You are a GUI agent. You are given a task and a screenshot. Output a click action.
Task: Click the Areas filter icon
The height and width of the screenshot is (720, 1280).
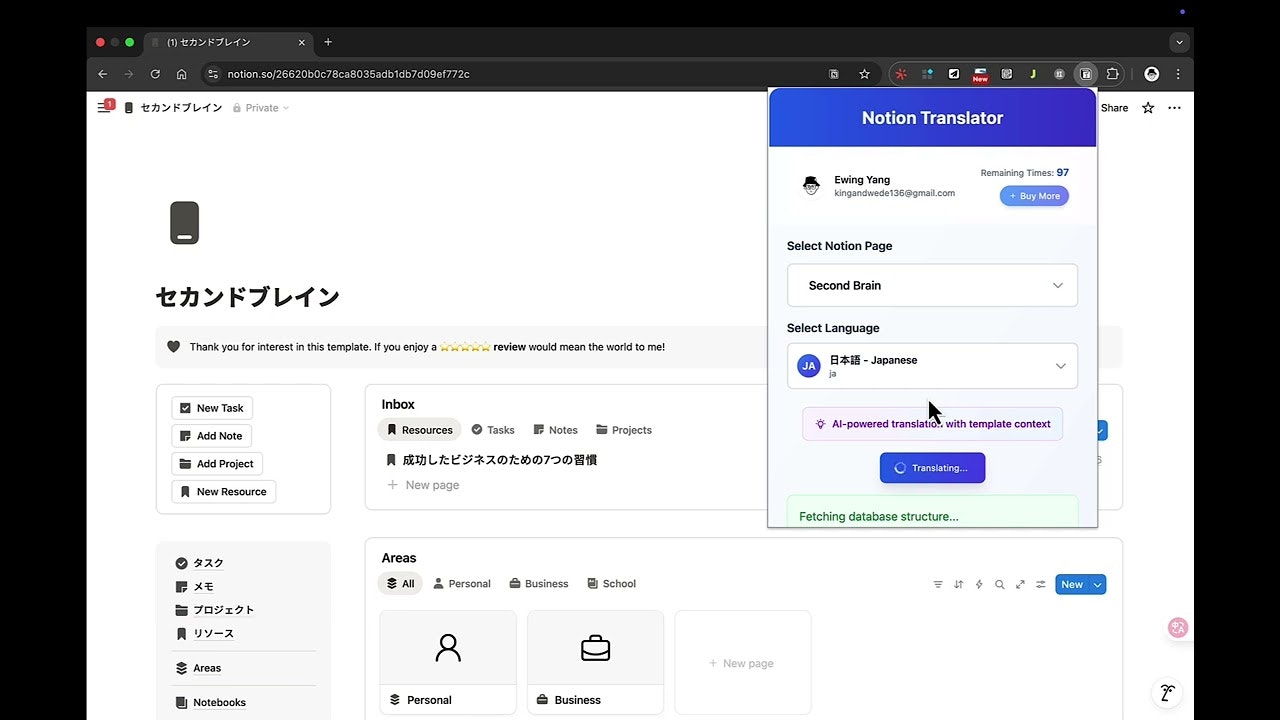[938, 584]
